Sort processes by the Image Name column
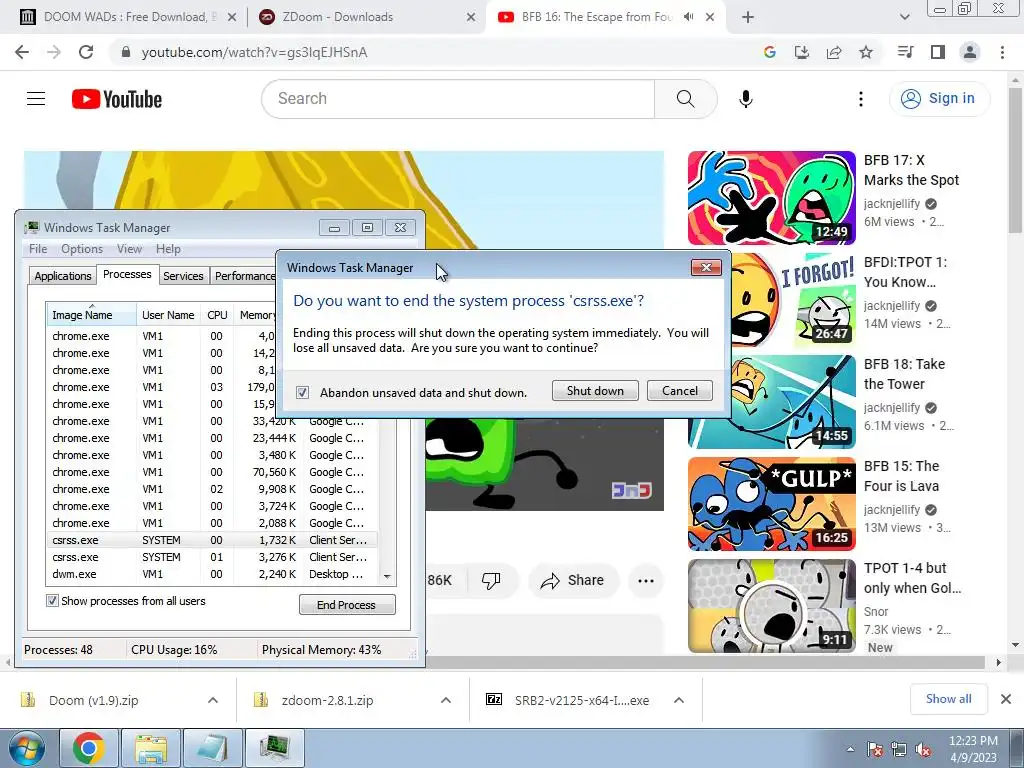This screenshot has width=1024, height=768. tap(91, 315)
